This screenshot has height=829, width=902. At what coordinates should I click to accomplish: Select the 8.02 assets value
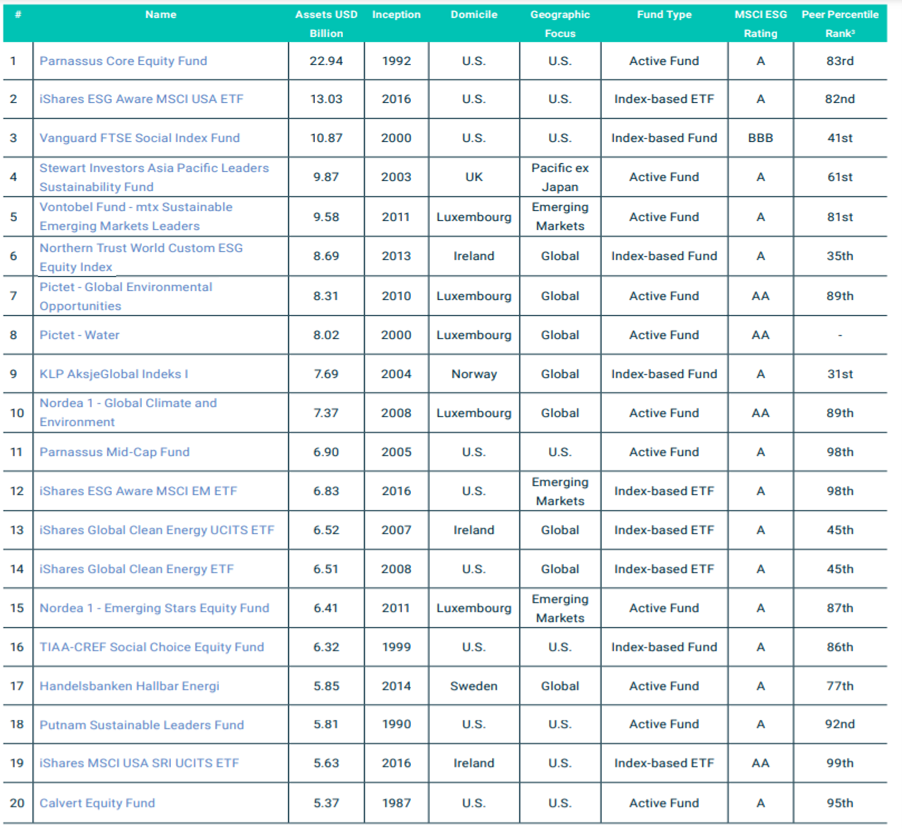pos(326,335)
